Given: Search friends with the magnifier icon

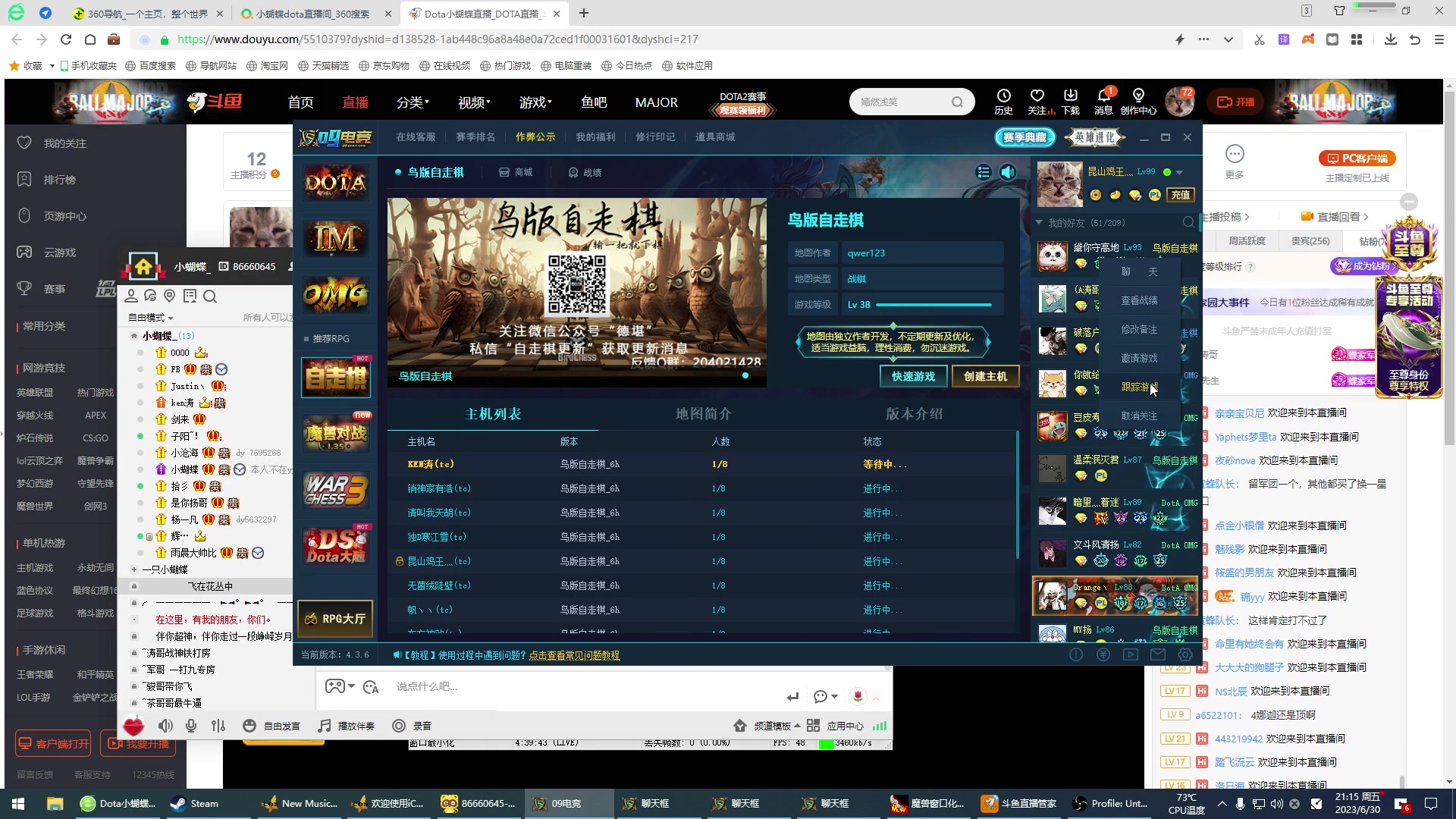Looking at the screenshot, I should tap(1188, 222).
